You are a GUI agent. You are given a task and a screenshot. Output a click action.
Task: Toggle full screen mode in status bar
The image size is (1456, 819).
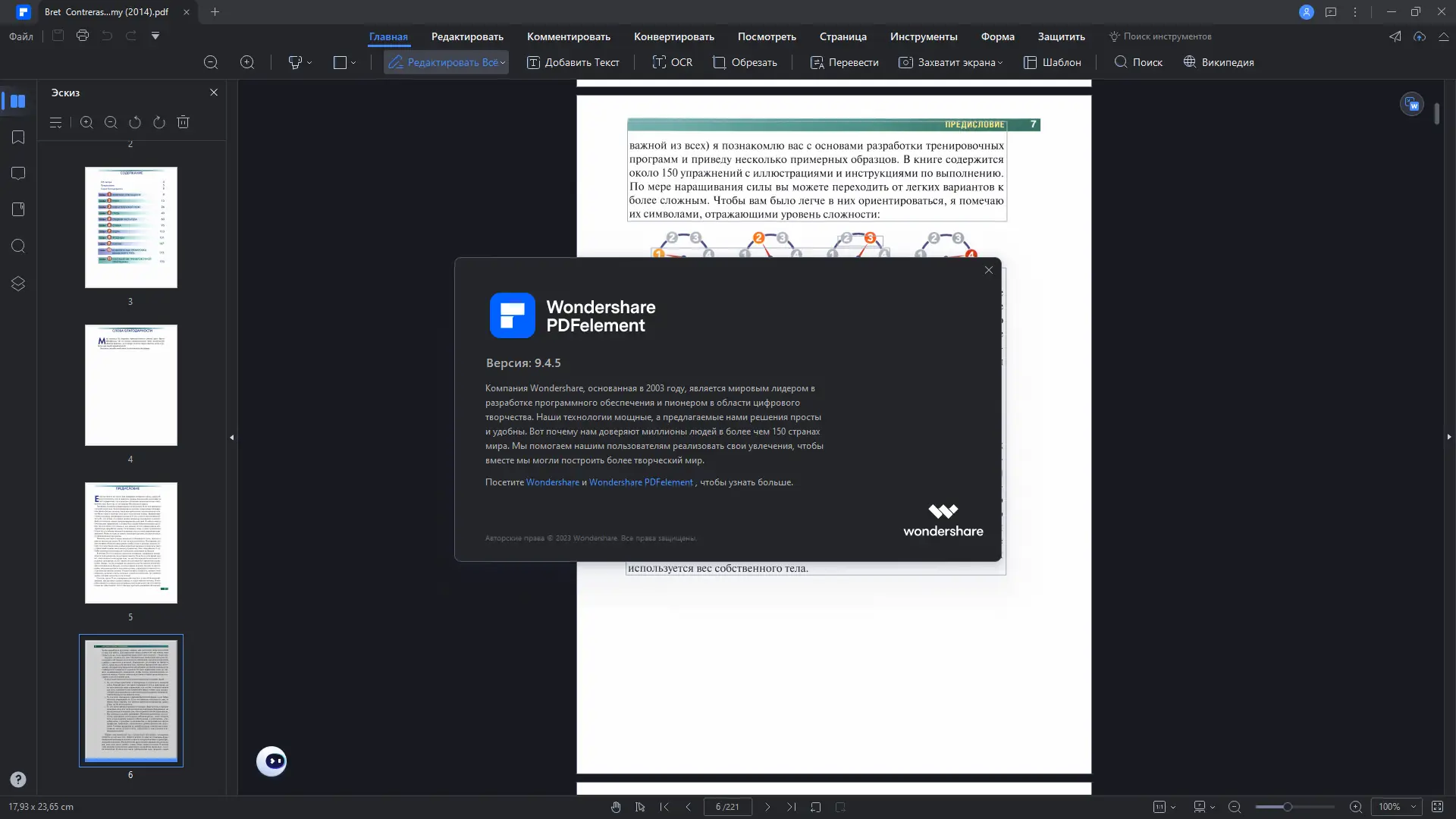coord(1437,807)
